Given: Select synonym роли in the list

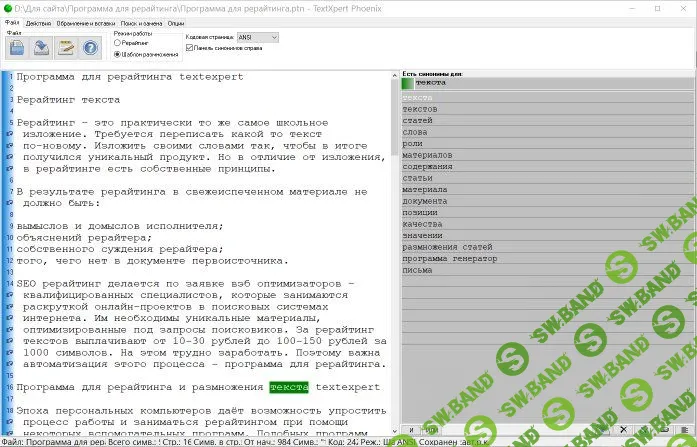Looking at the screenshot, I should 548,144.
